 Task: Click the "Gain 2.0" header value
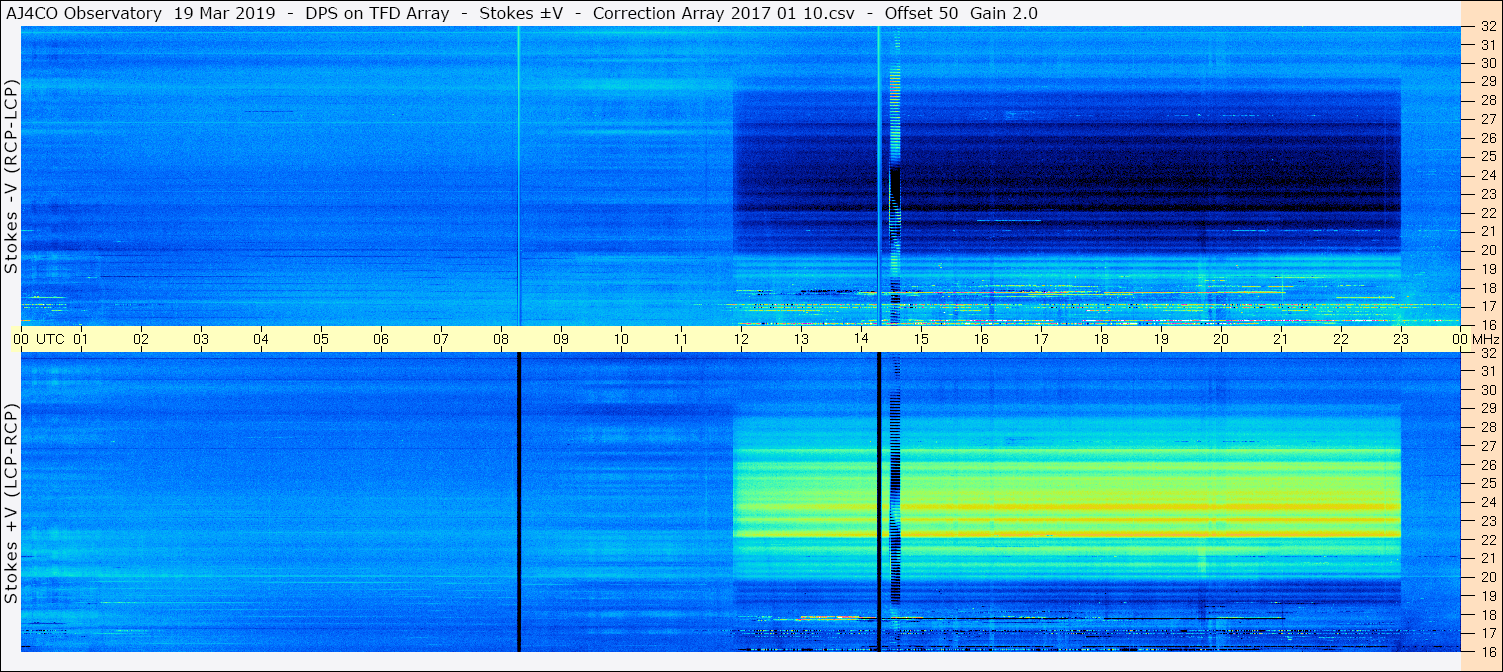(x=1004, y=13)
